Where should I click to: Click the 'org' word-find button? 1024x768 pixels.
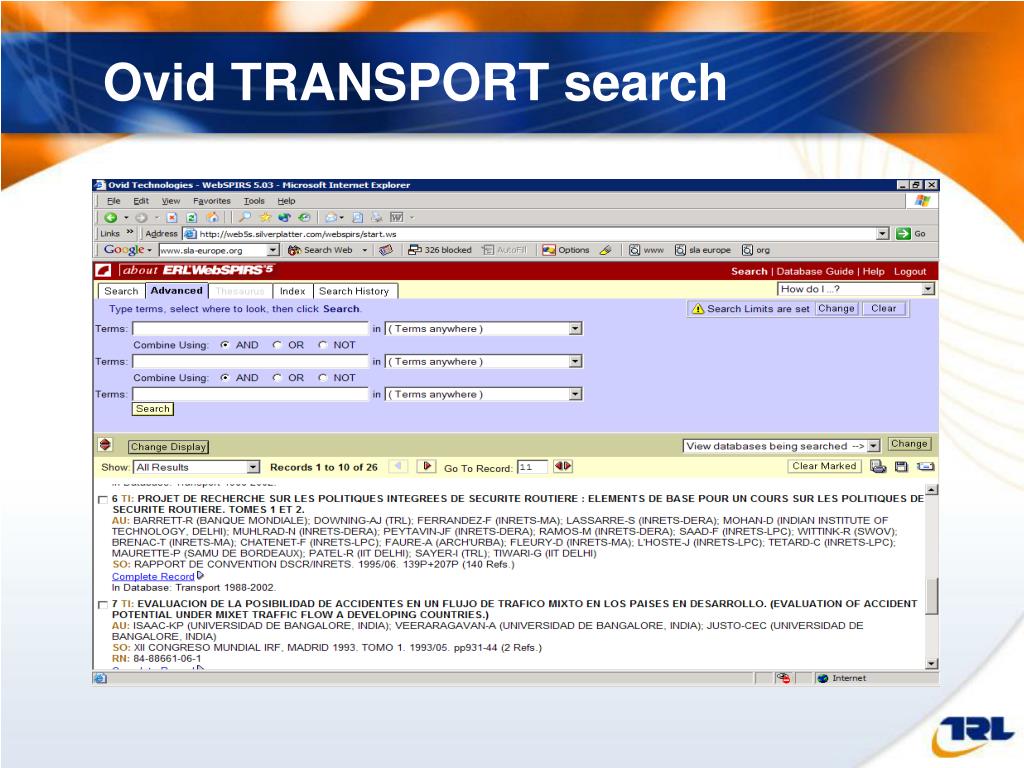point(756,250)
